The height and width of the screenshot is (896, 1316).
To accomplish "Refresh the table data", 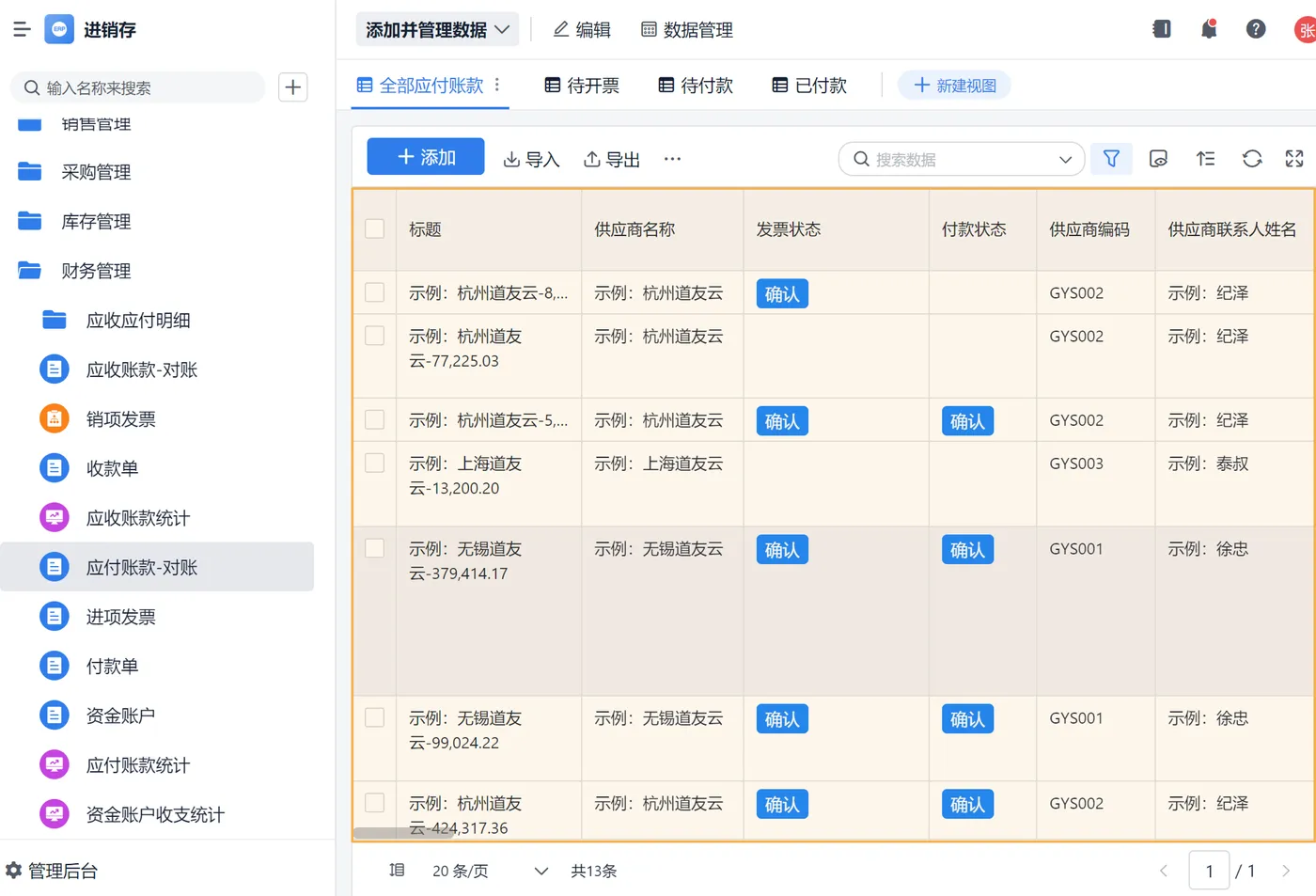I will [x=1251, y=159].
